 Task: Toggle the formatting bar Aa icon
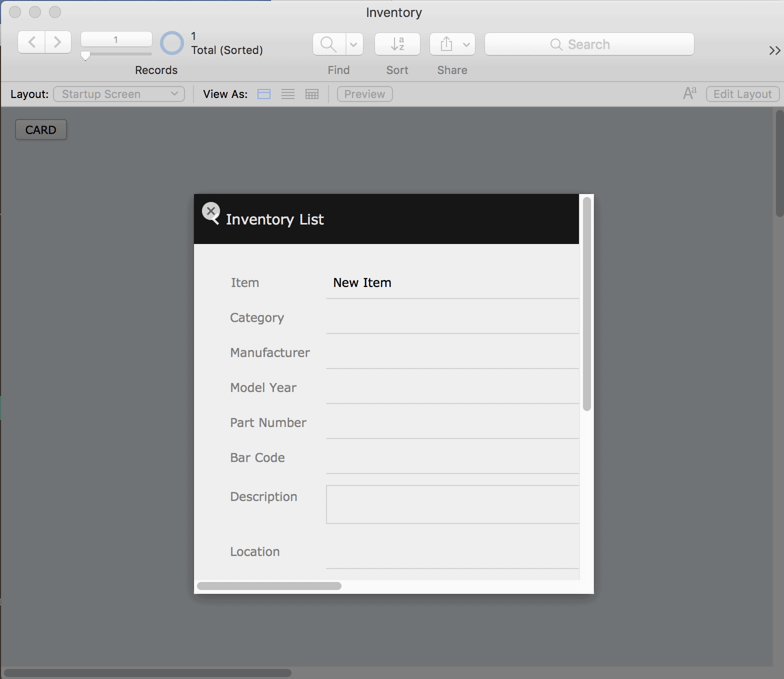[x=690, y=94]
